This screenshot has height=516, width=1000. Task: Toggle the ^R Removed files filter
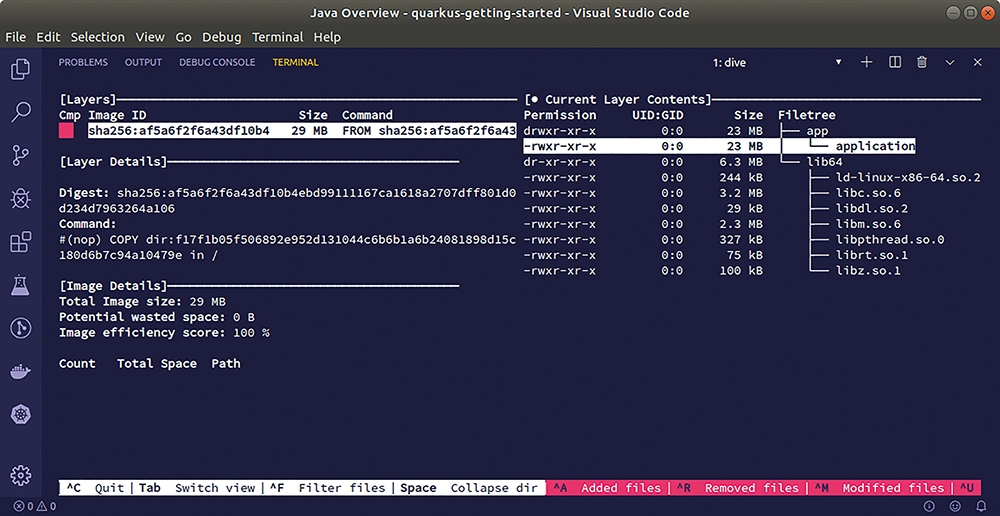pos(737,488)
